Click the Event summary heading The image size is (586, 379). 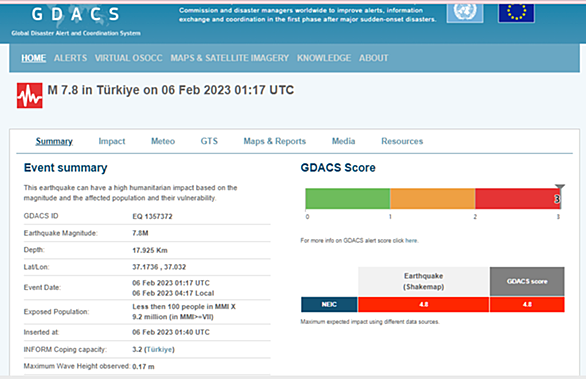[66, 168]
